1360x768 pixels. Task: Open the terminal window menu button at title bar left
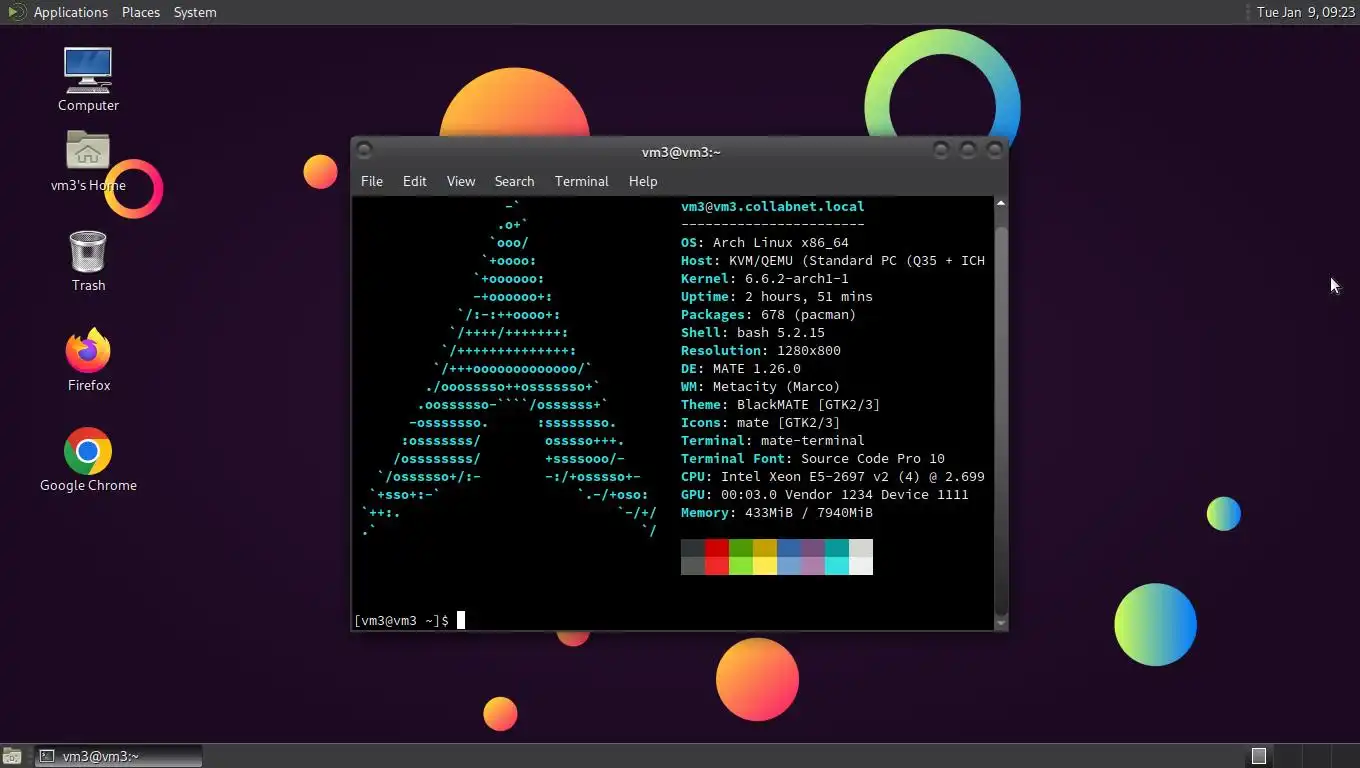tap(364, 150)
